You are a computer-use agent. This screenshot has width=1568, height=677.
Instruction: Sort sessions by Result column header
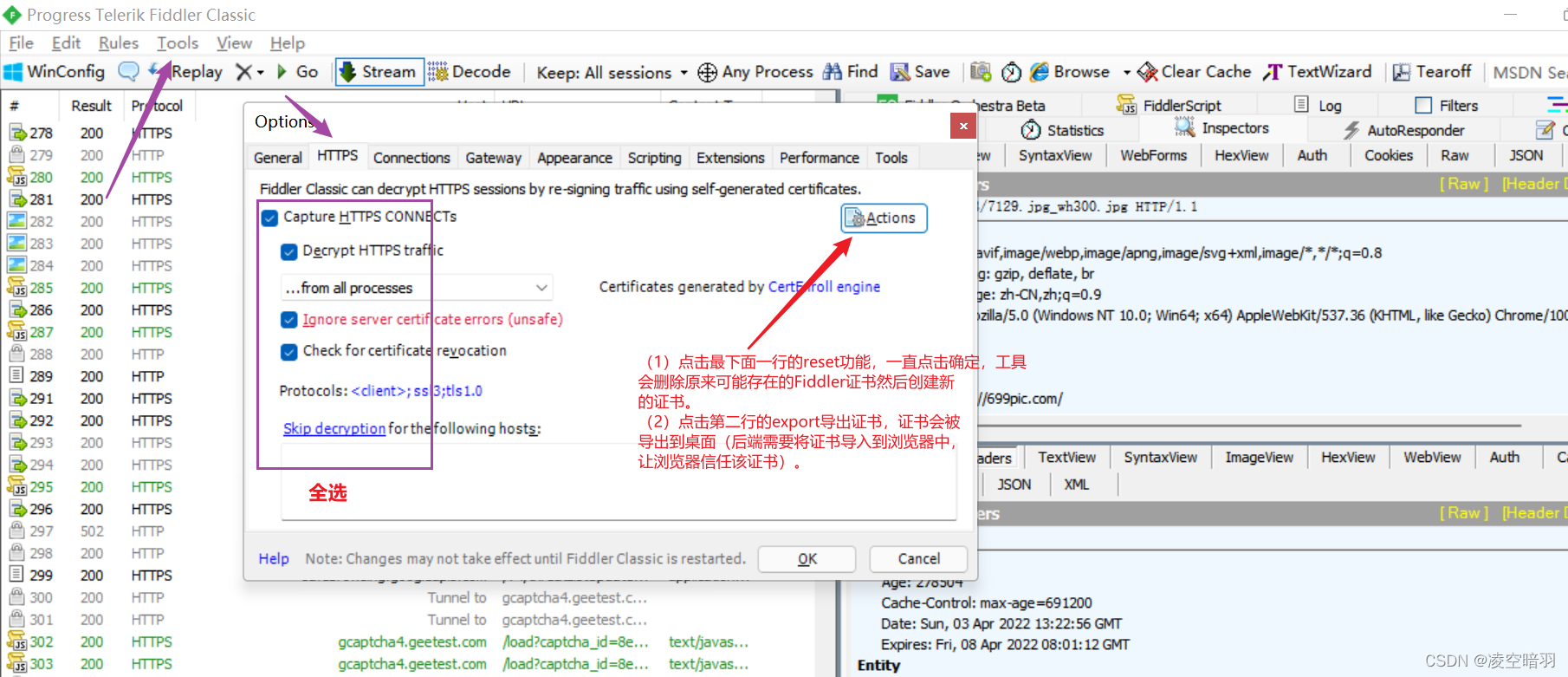(91, 106)
